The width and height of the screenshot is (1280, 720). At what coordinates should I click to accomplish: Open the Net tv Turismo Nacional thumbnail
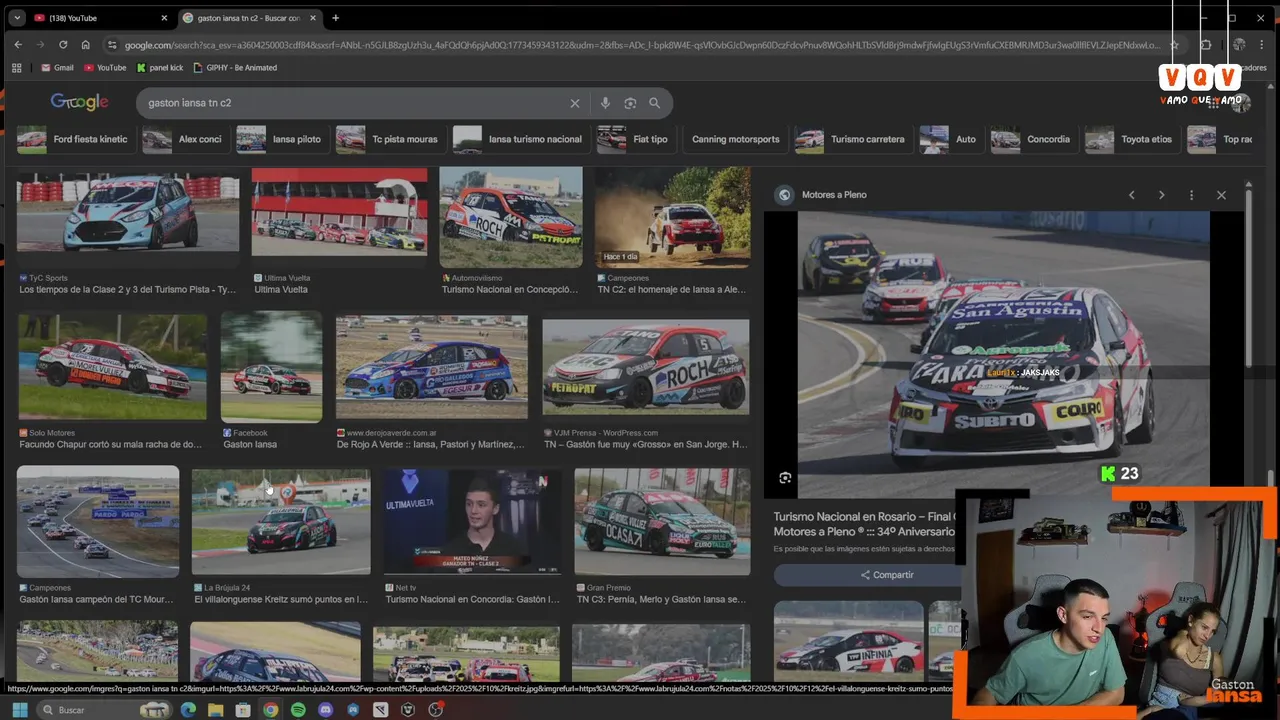click(x=472, y=522)
